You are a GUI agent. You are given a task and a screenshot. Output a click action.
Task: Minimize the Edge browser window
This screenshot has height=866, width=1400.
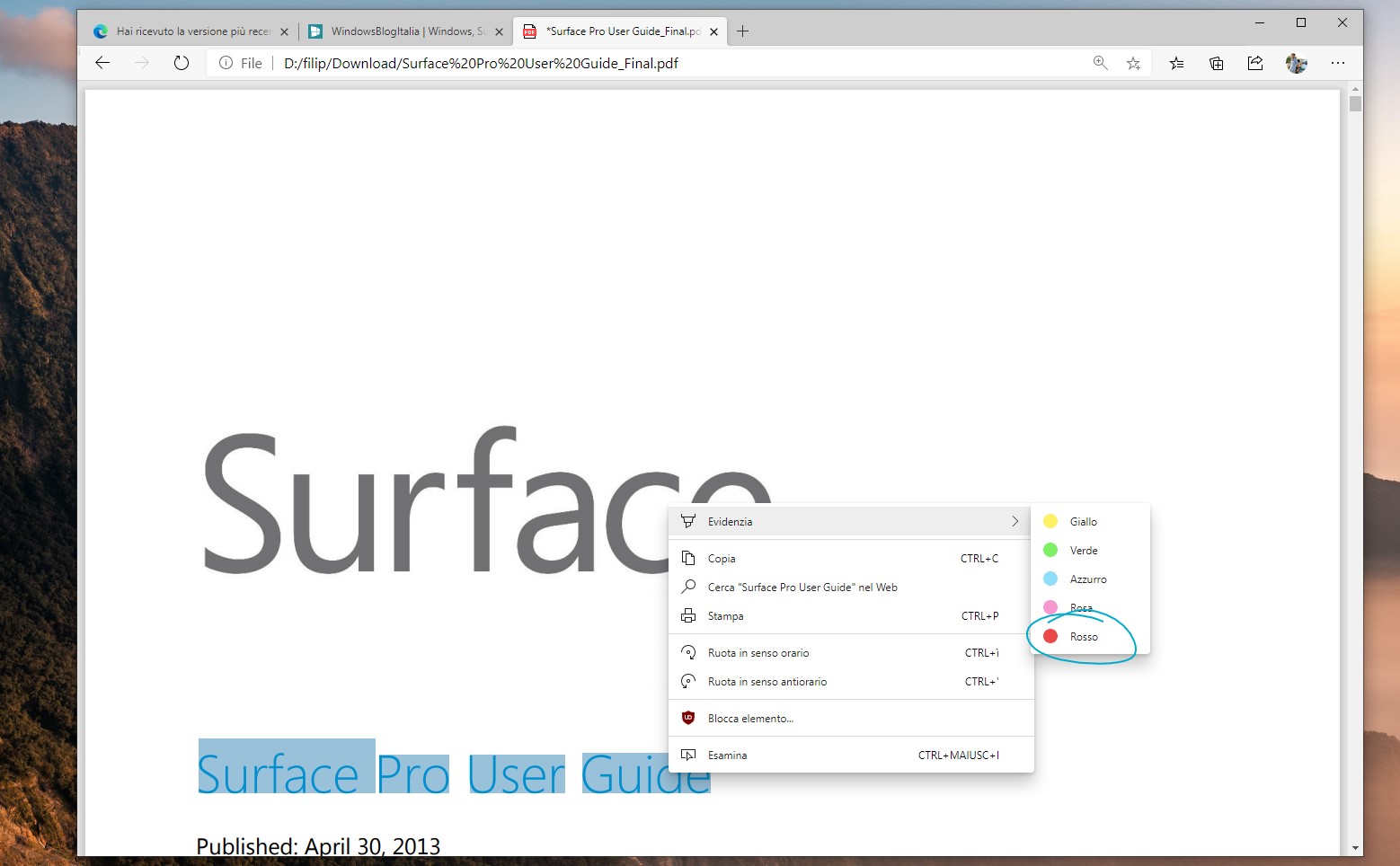(1260, 22)
